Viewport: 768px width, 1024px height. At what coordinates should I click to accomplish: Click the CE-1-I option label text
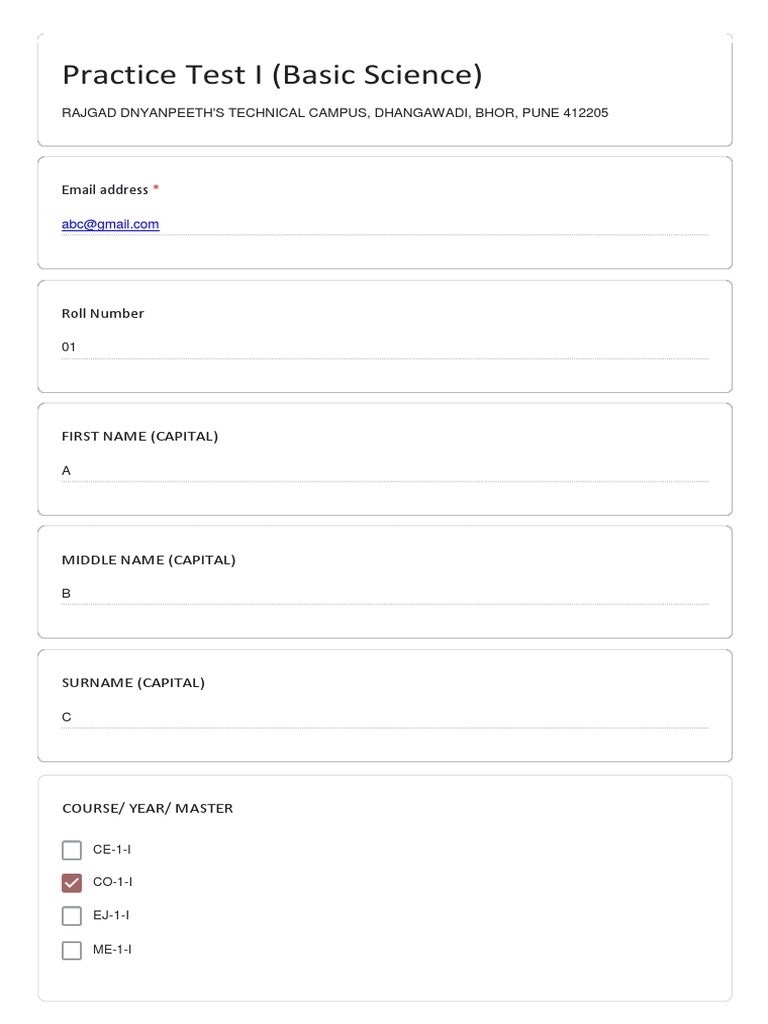click(x=112, y=850)
